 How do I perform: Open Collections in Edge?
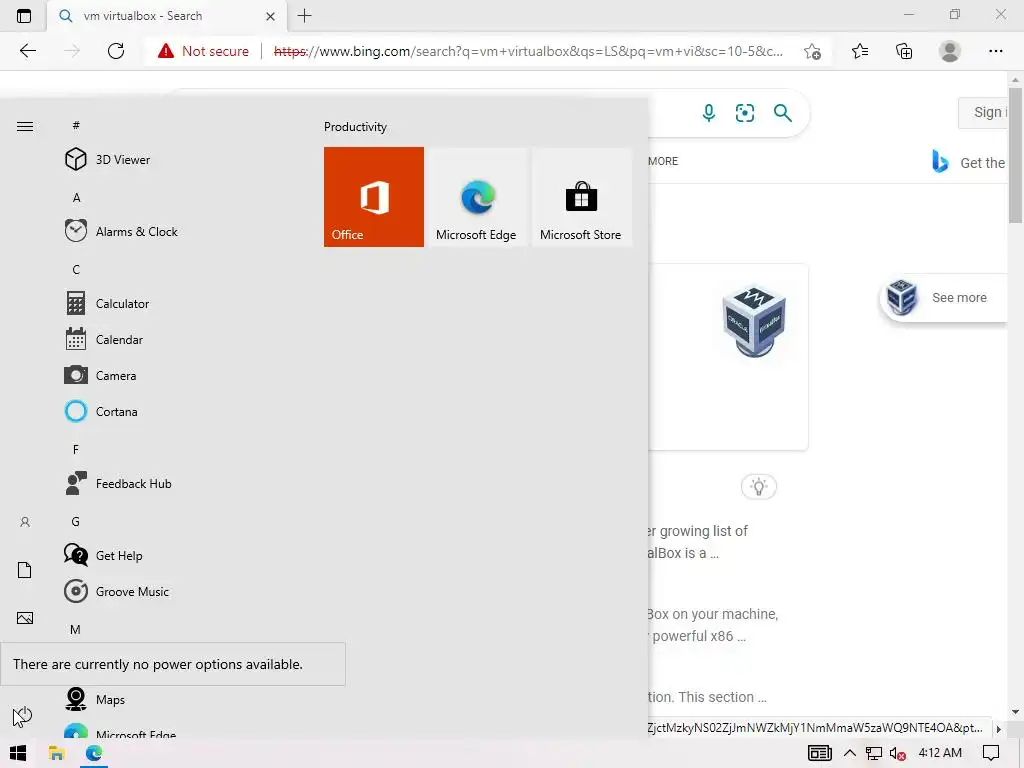pos(904,51)
